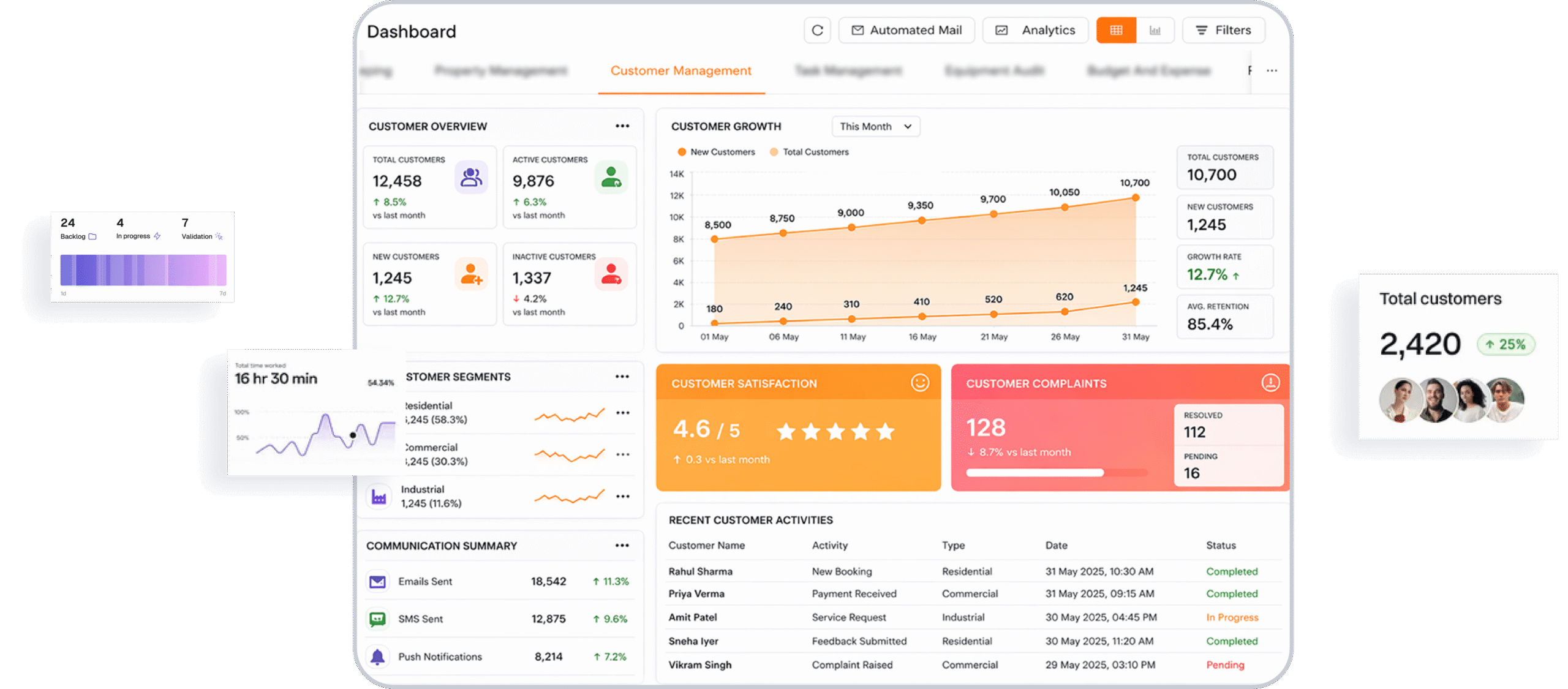Open the Priya Verma activity row
The image size is (1568, 689).
click(973, 594)
